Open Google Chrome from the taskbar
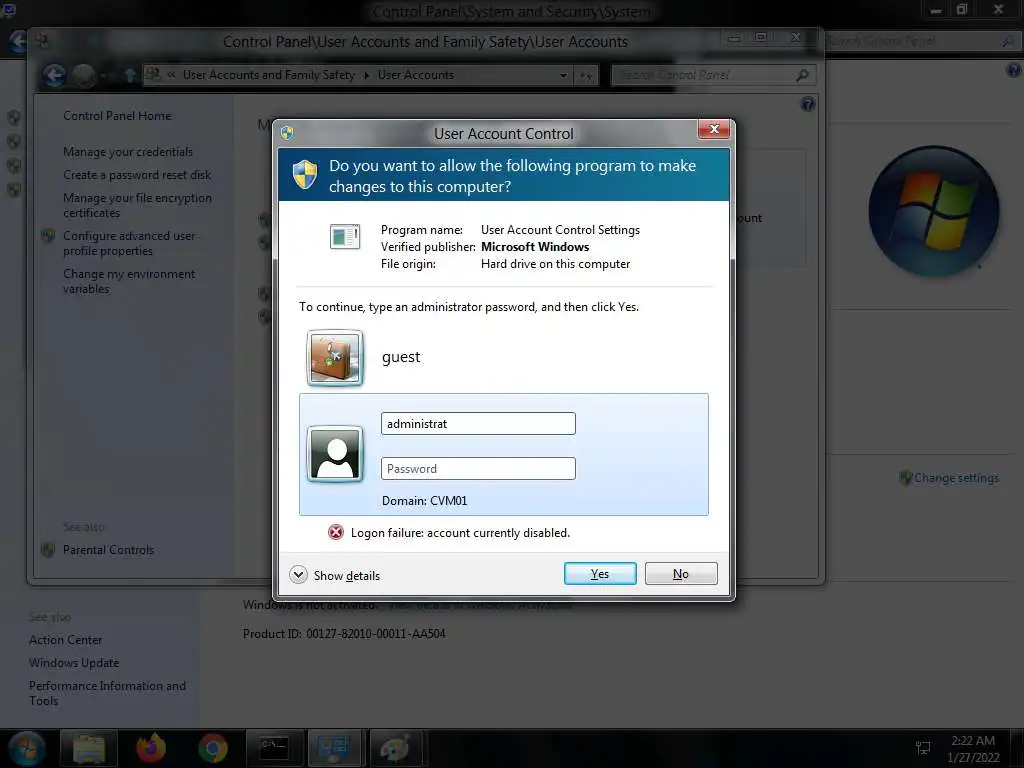1024x768 pixels. [x=213, y=748]
